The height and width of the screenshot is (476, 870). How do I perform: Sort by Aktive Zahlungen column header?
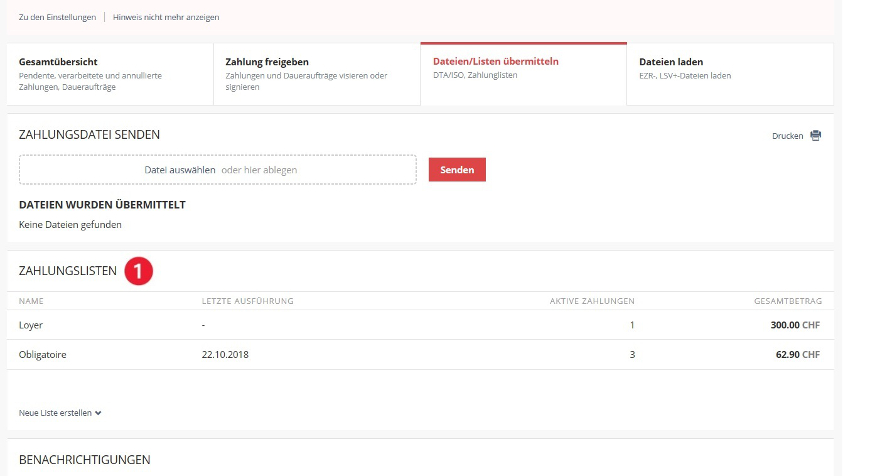[592, 300]
